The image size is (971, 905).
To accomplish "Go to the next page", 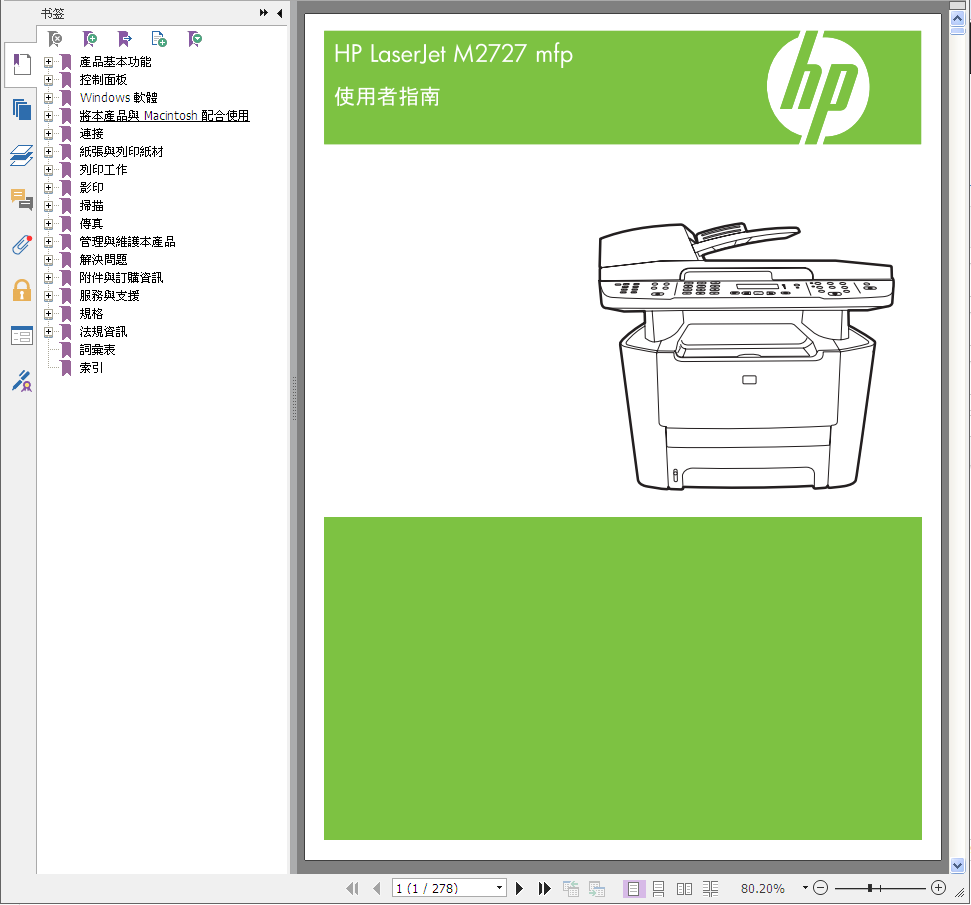I will click(x=520, y=888).
